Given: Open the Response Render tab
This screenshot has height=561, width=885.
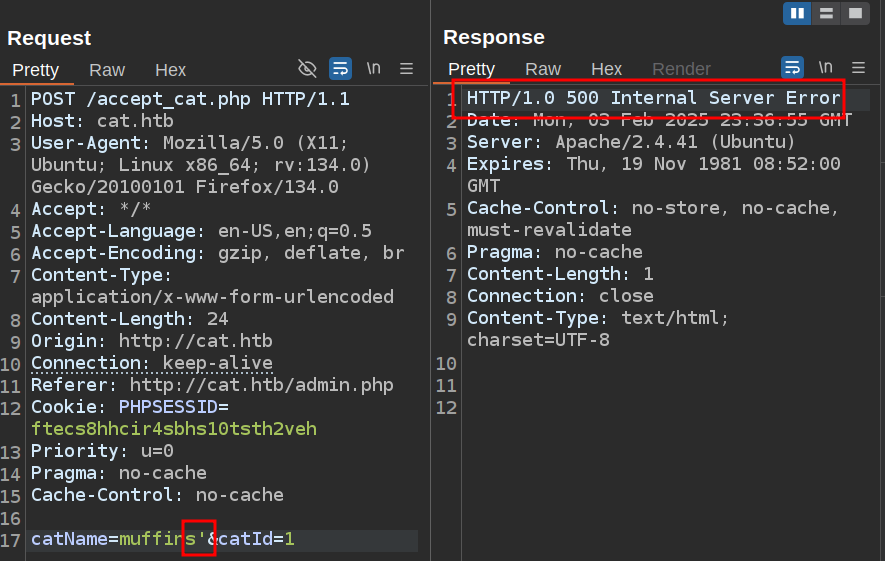Looking at the screenshot, I should tap(681, 69).
